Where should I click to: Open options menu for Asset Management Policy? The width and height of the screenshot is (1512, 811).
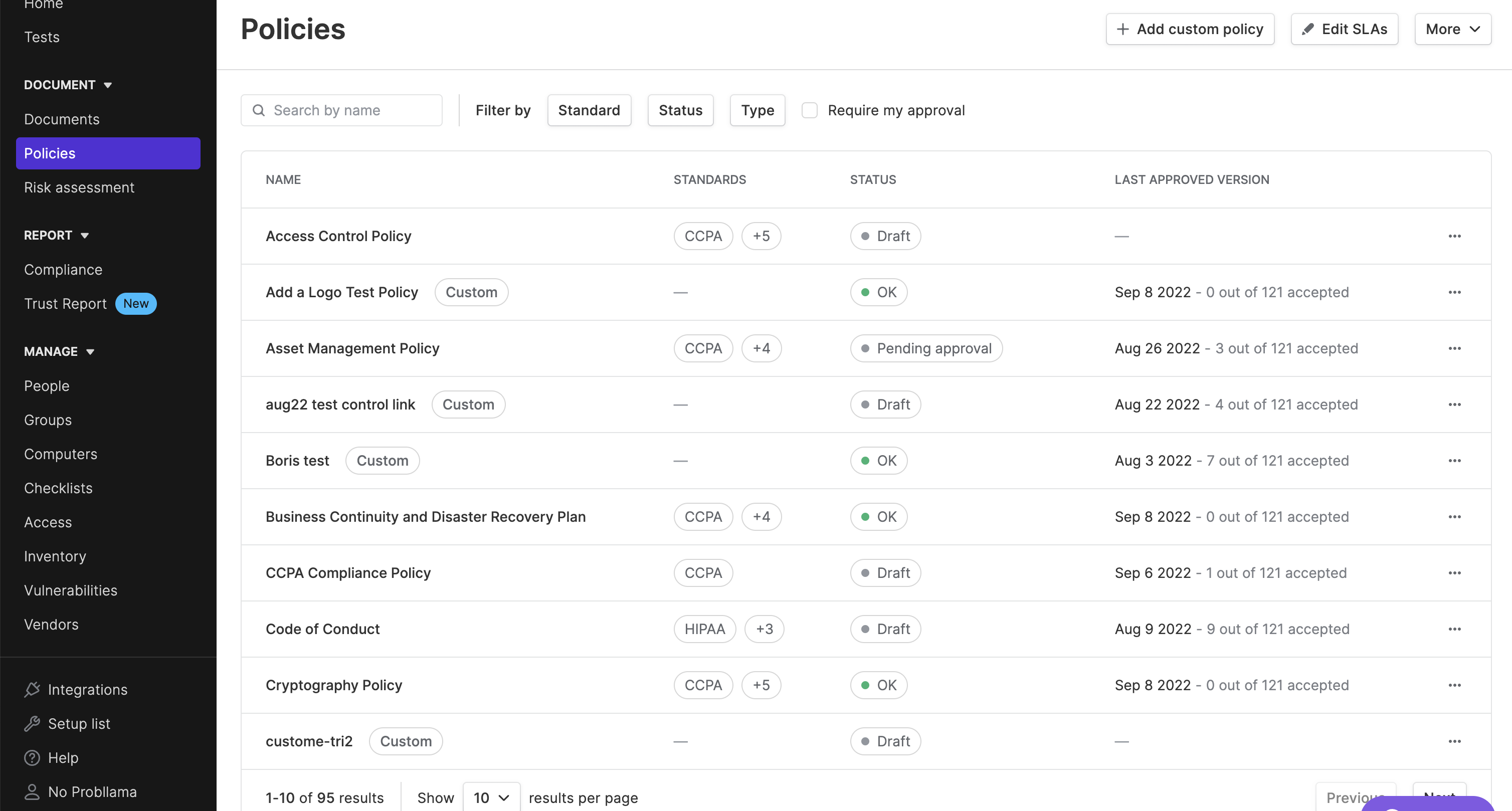point(1454,348)
